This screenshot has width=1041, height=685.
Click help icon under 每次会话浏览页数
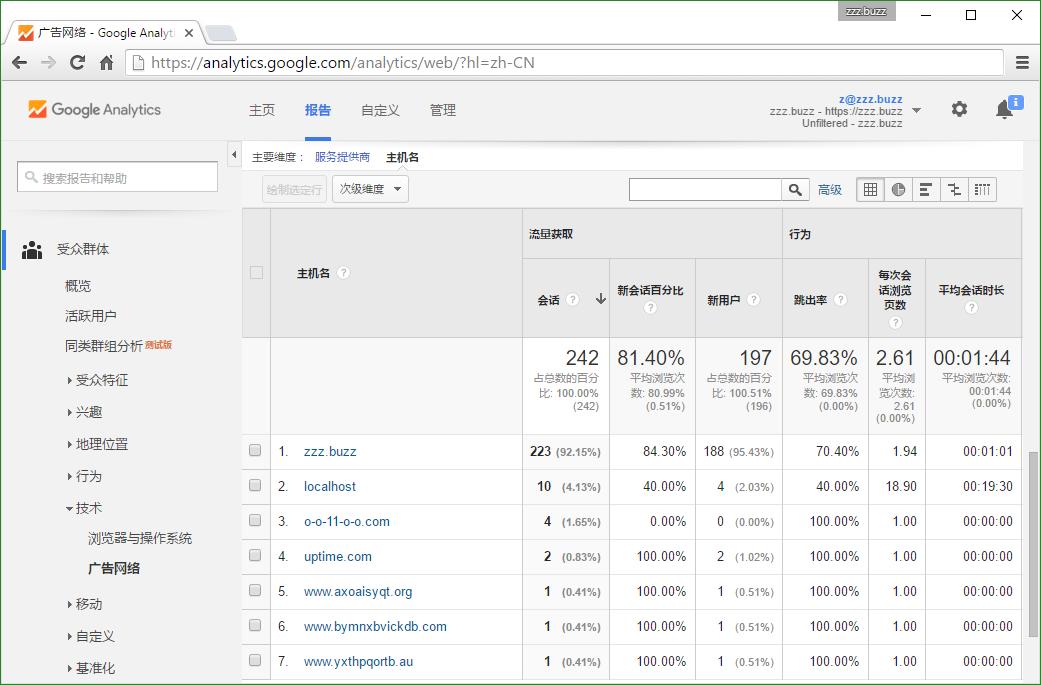coord(896,323)
